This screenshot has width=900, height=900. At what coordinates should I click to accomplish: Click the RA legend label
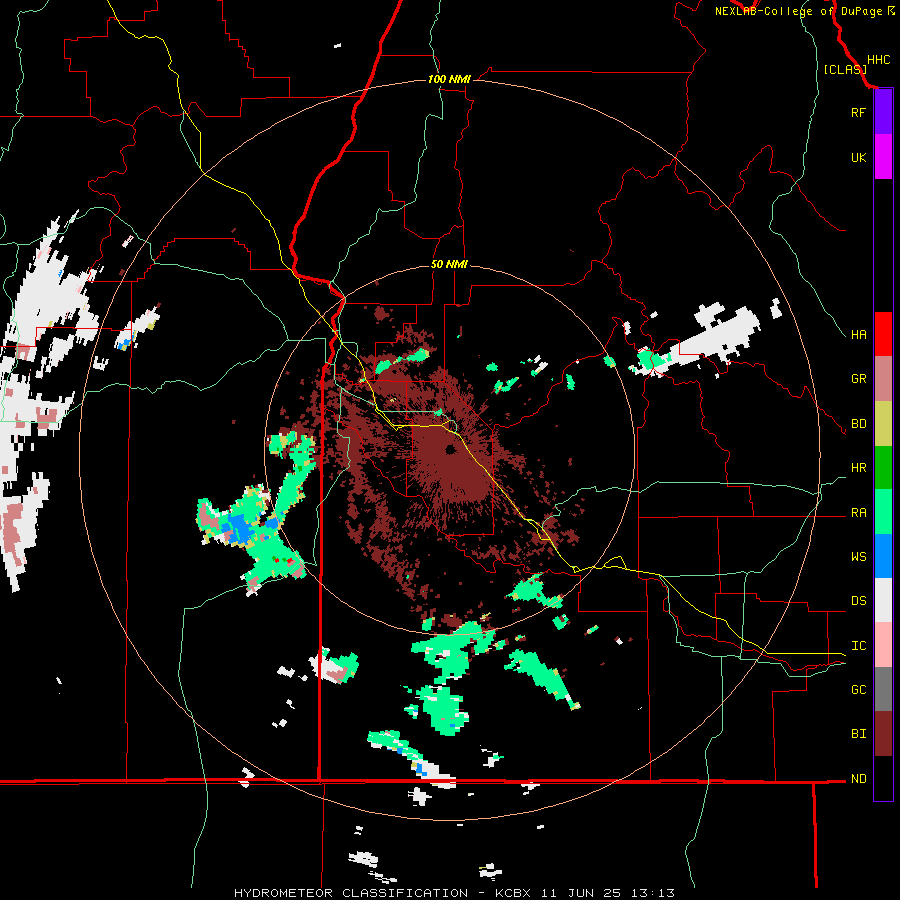pyautogui.click(x=858, y=513)
